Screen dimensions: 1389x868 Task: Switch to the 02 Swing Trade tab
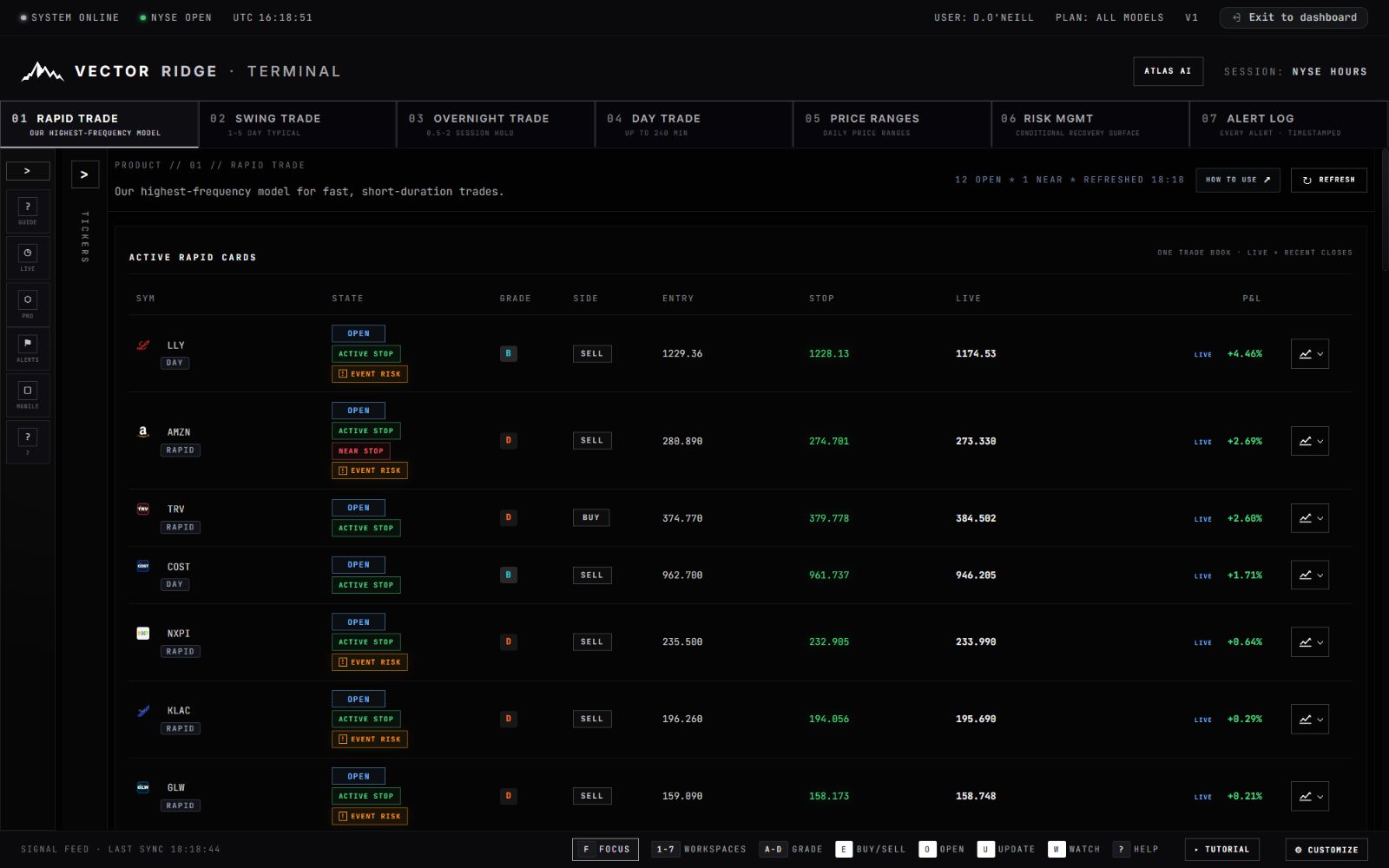tap(298, 124)
